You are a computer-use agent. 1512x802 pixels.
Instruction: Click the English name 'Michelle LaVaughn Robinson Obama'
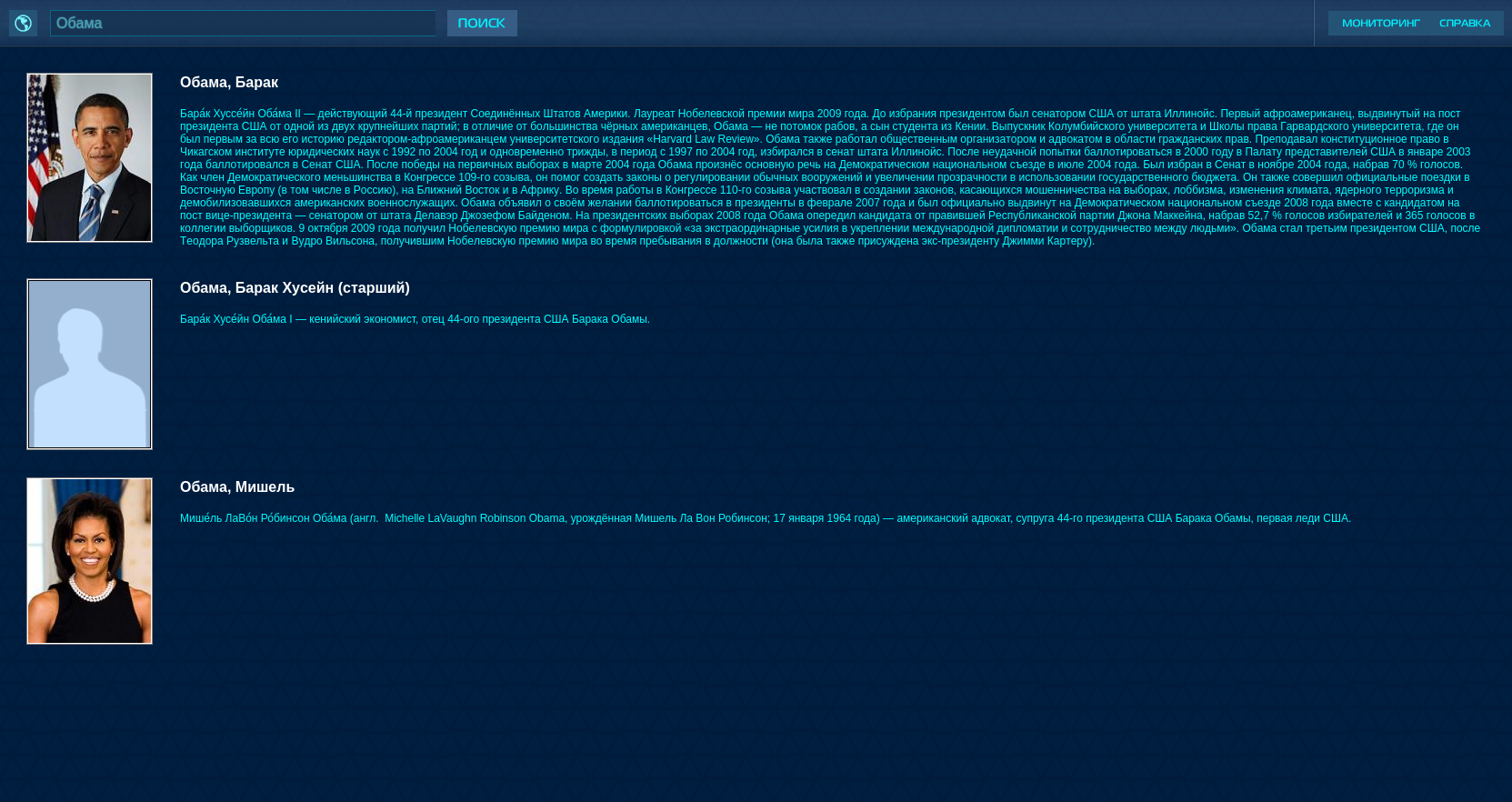pyautogui.click(x=474, y=518)
